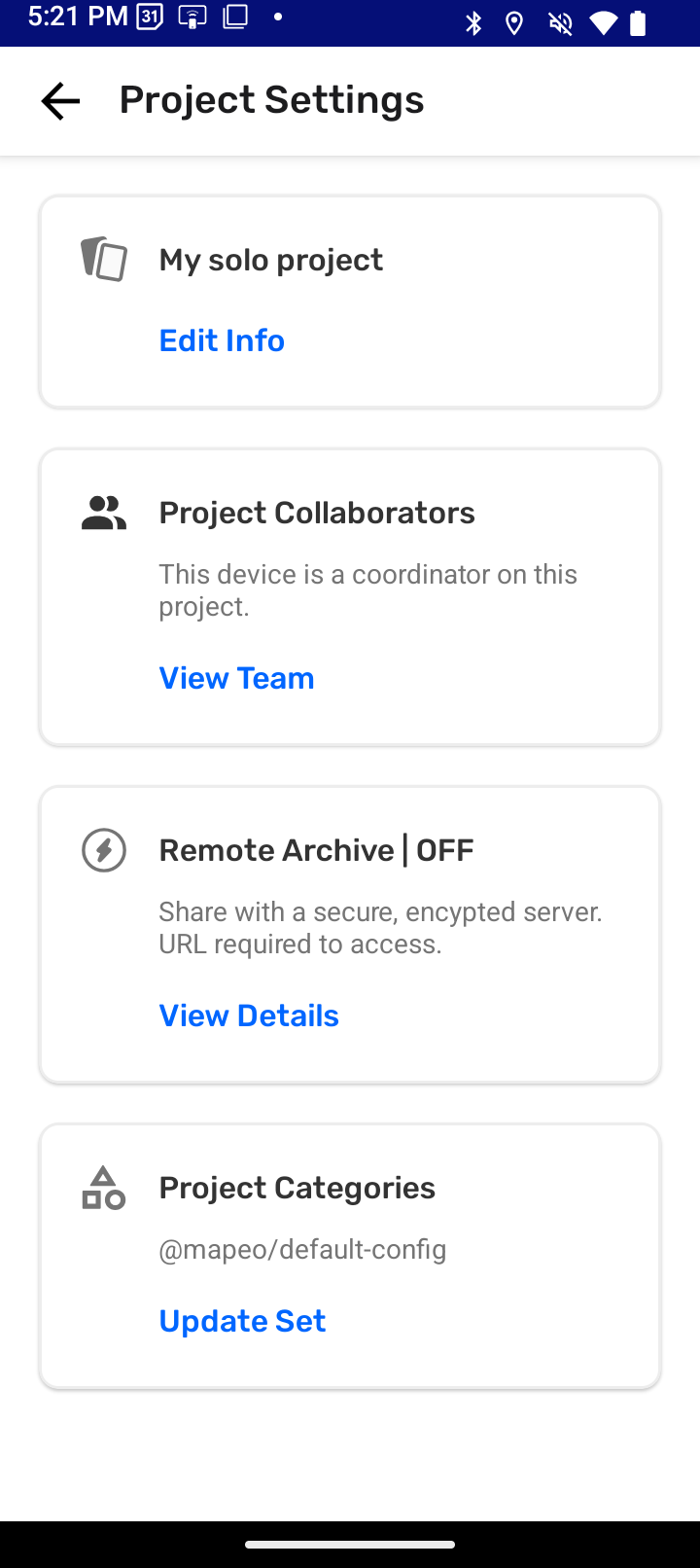Tap the muted notifications status icon
Screen dimensions: 700x1568
pos(560,22)
